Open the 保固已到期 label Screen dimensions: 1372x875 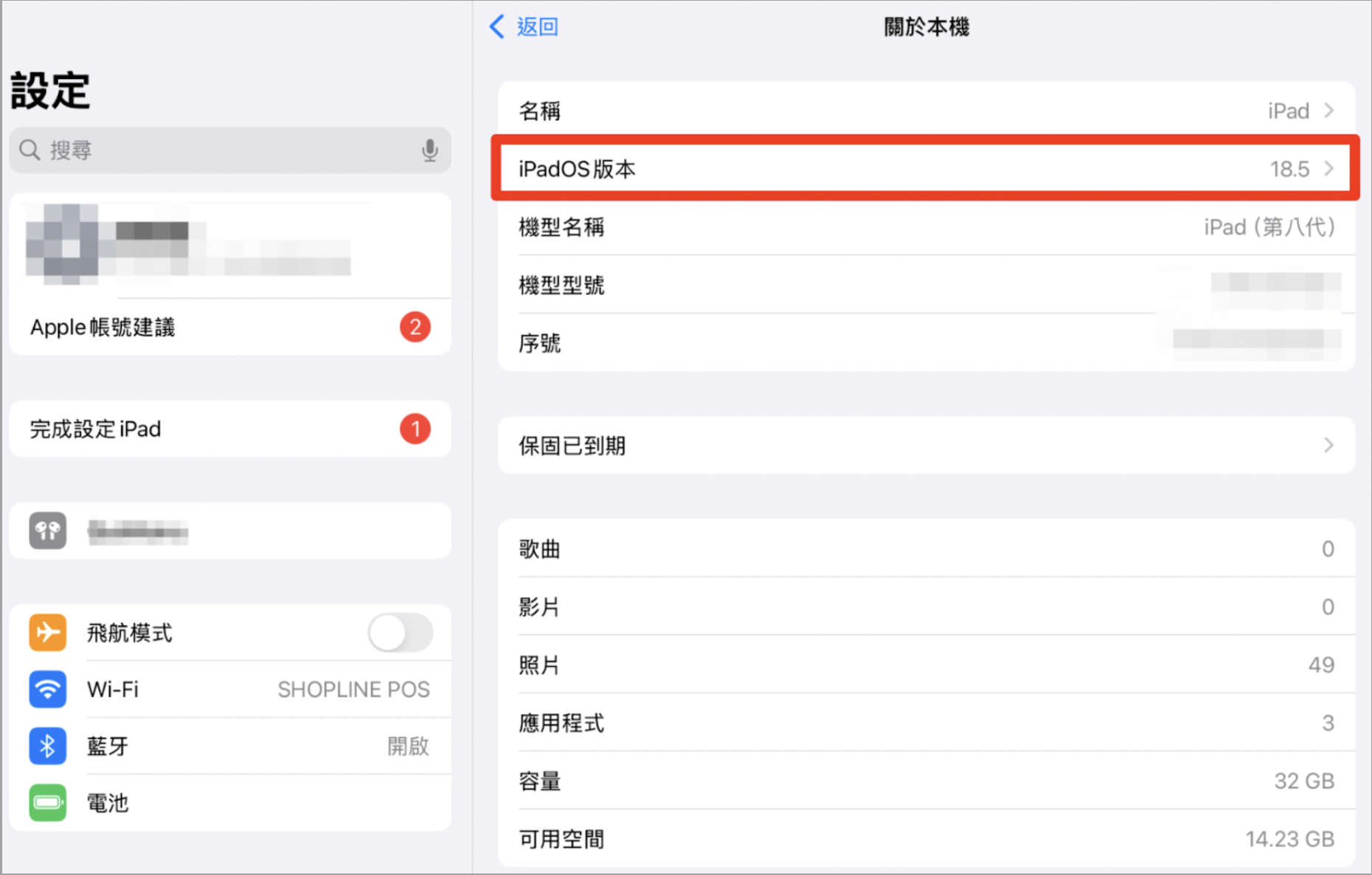point(572,446)
